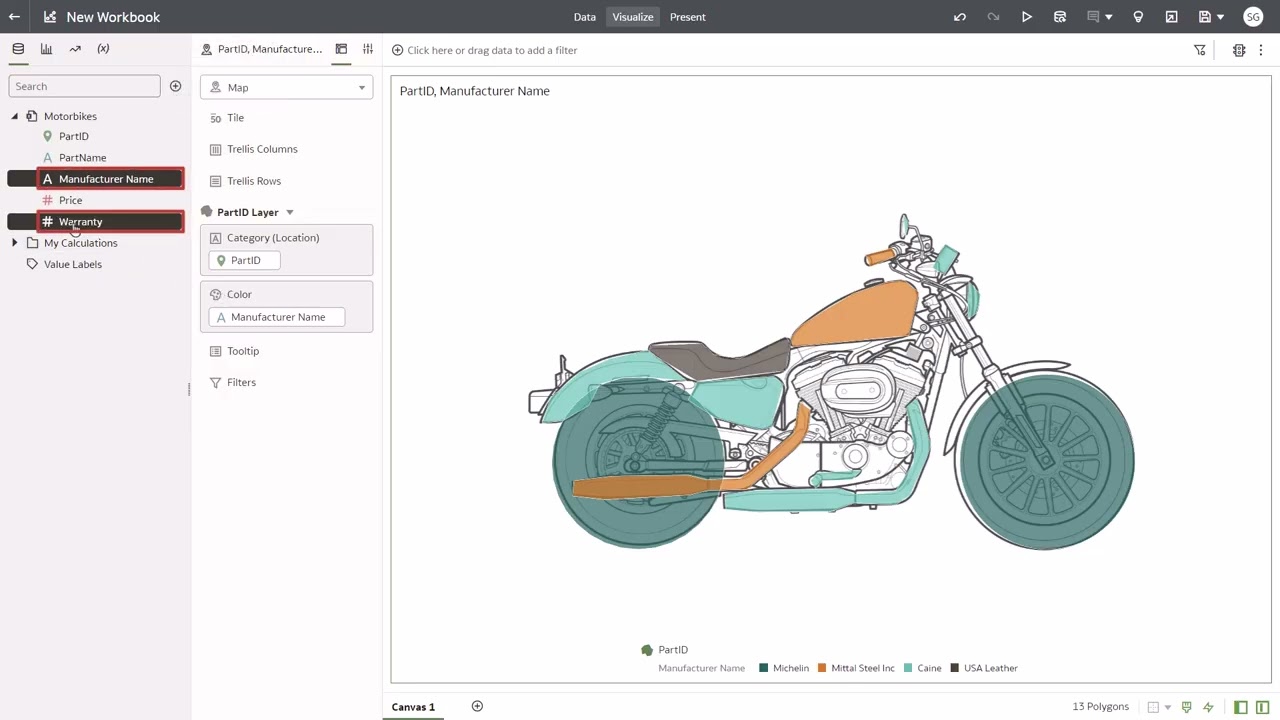The image size is (1280, 720).
Task: Click the Michelin legend color swatch
Action: (764, 668)
